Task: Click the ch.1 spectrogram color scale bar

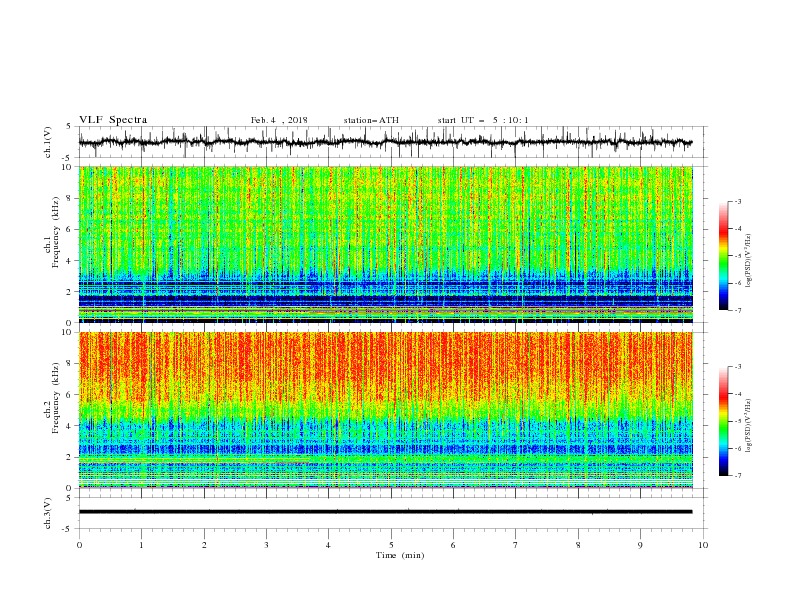Action: (x=723, y=256)
